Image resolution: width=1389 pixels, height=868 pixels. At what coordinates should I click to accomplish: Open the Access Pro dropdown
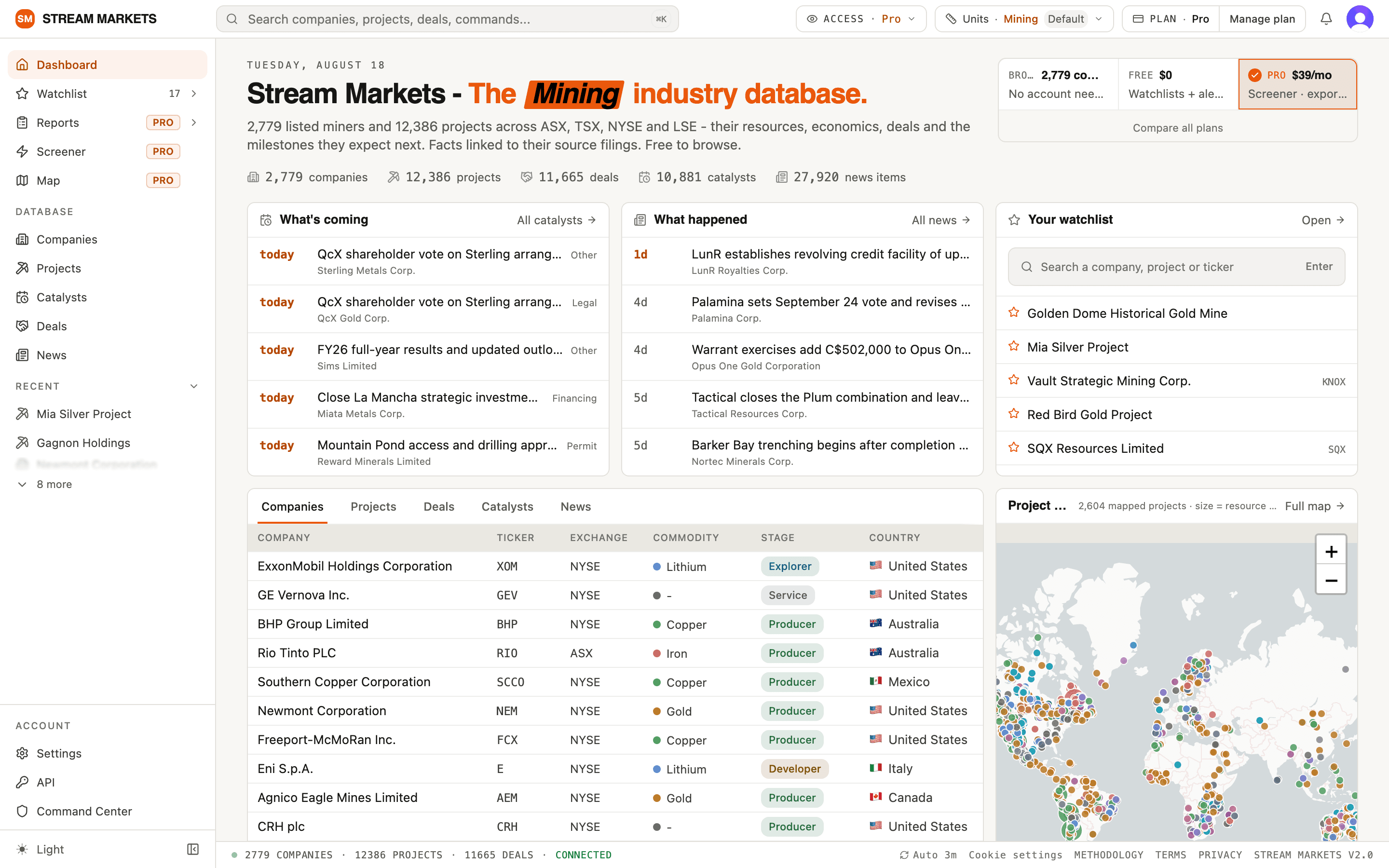(860, 19)
